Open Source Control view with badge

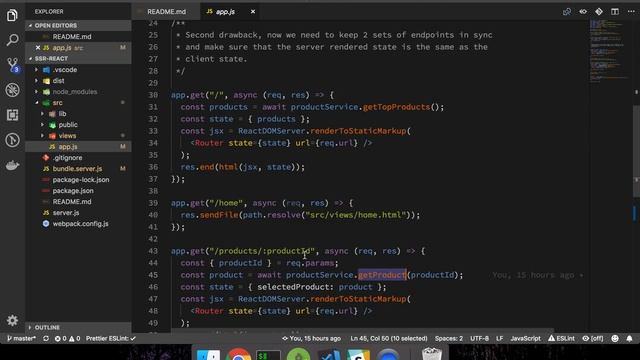pyautogui.click(x=13, y=65)
